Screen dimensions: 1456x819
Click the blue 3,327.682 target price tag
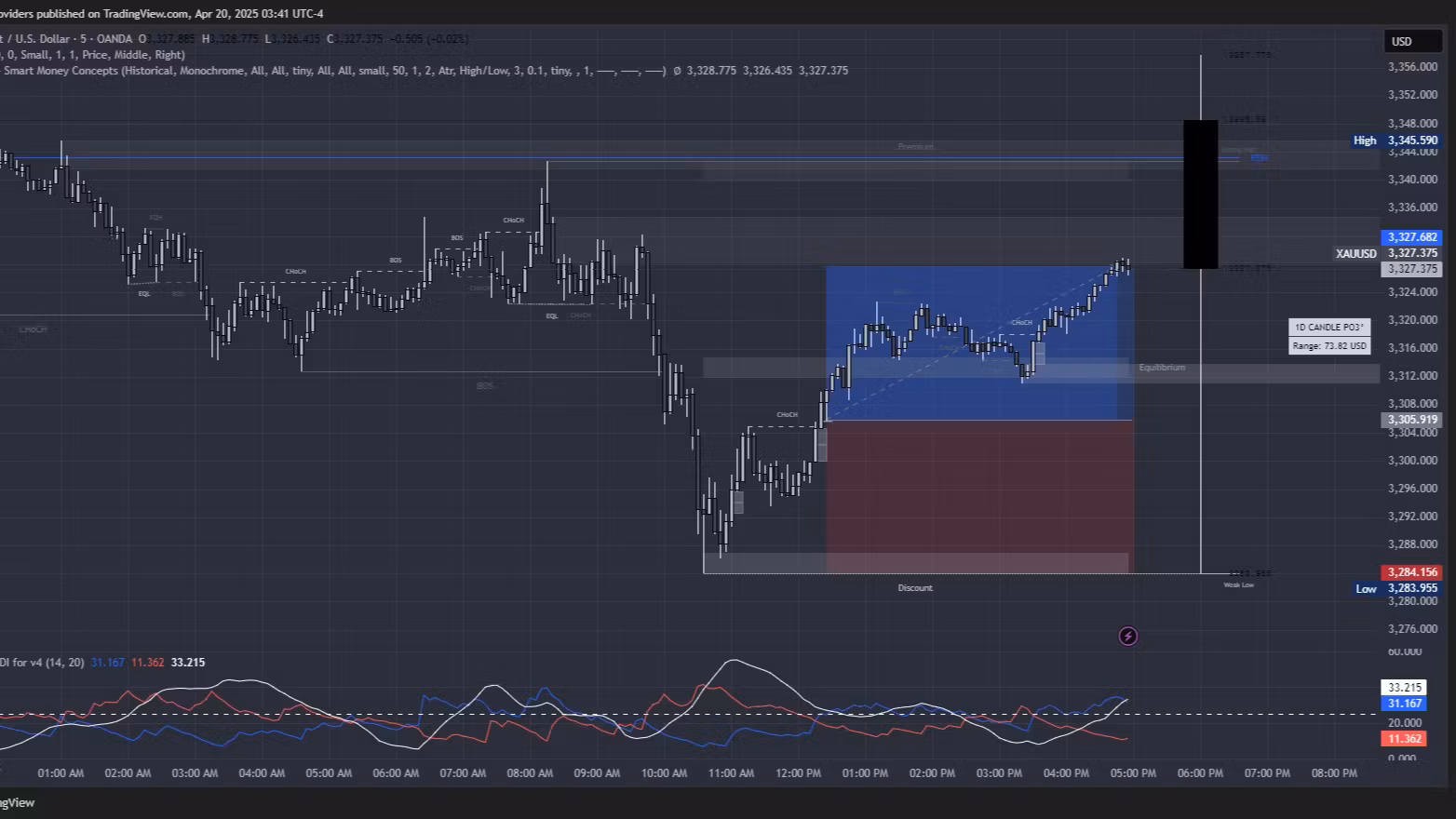click(x=1412, y=237)
